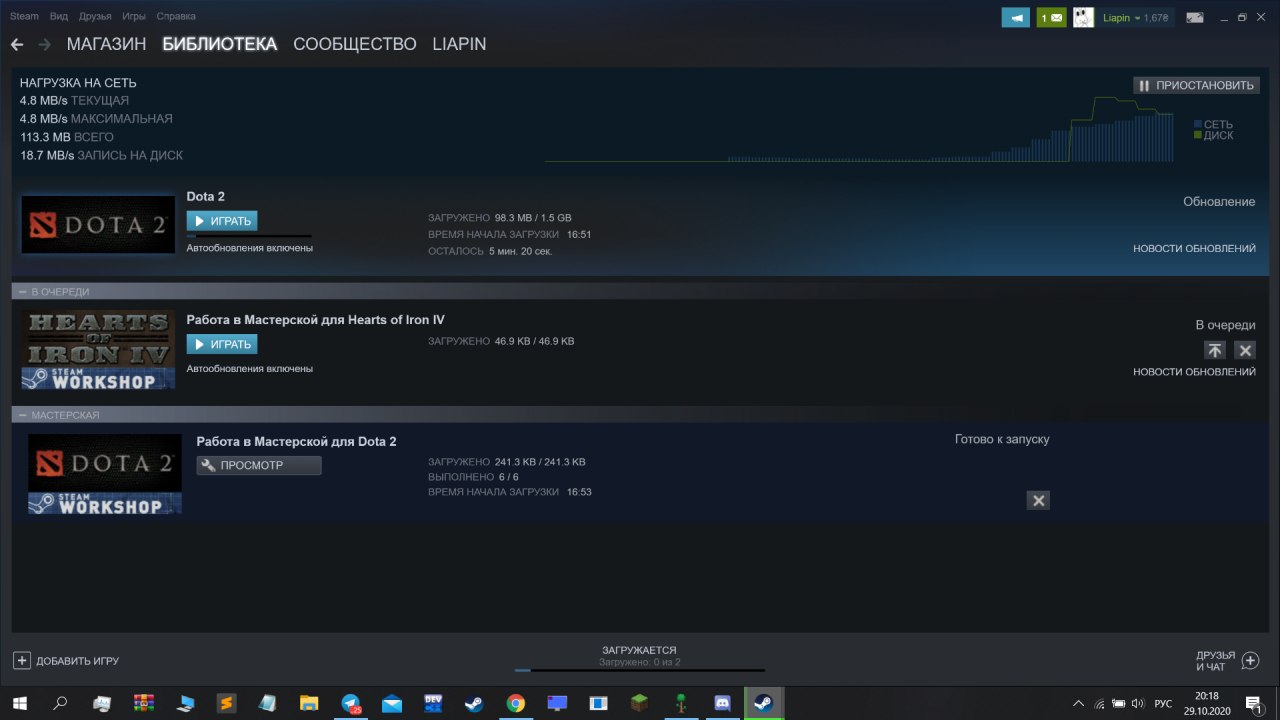Screen dimensions: 1280x720
Task: Click the Готово к запуску status text
Action: (x=1002, y=439)
